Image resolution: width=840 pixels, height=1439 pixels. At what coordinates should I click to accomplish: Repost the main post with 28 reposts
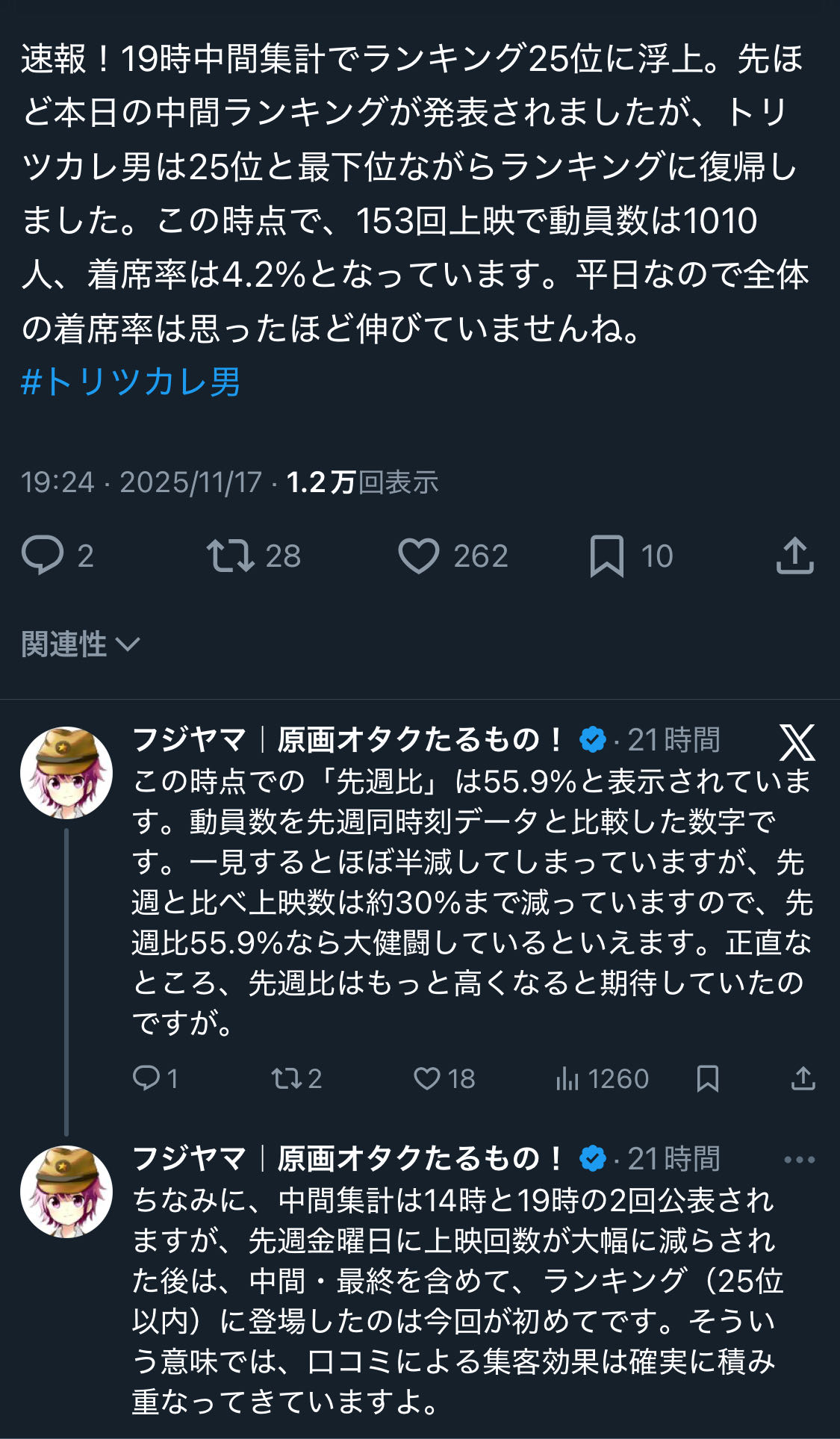click(230, 556)
